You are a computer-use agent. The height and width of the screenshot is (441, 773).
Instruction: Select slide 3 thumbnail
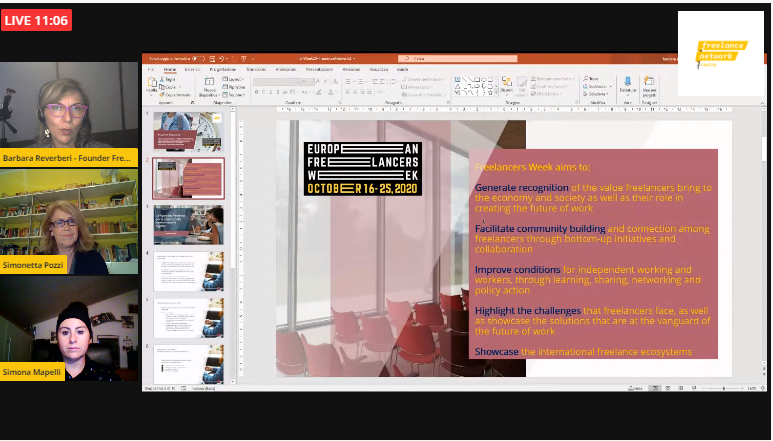[188, 225]
